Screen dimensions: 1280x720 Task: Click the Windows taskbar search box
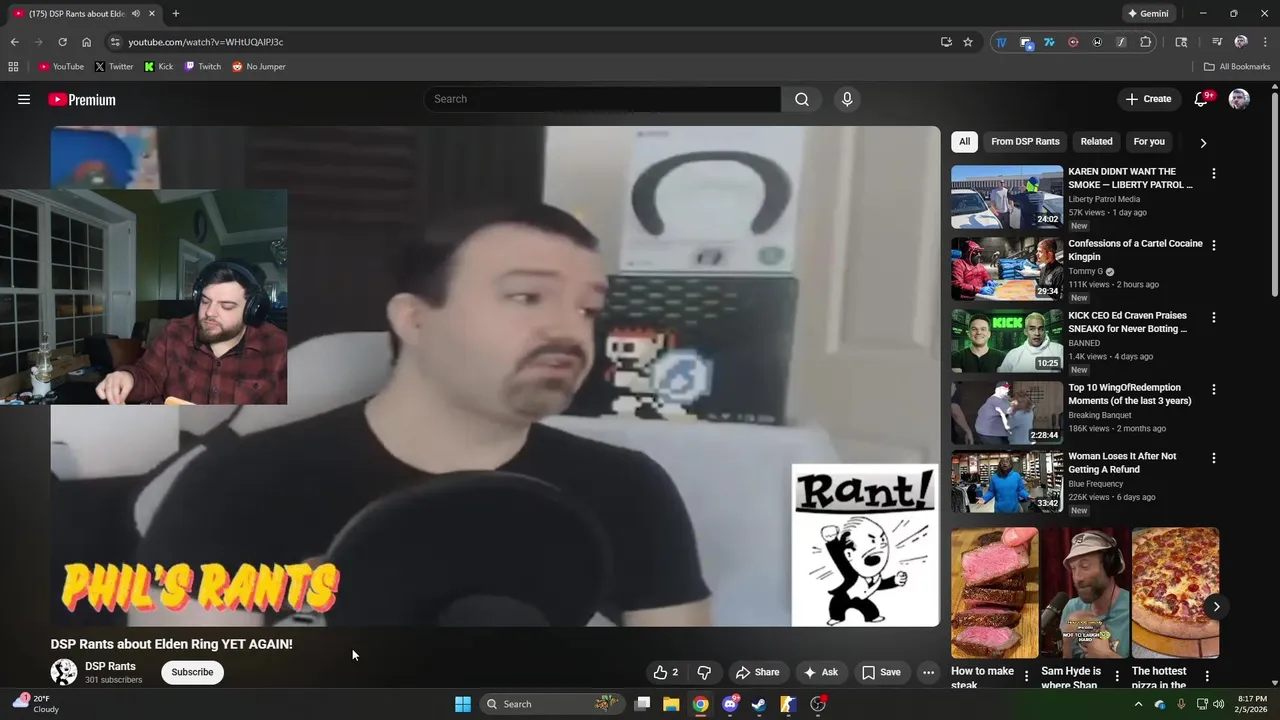(x=550, y=704)
